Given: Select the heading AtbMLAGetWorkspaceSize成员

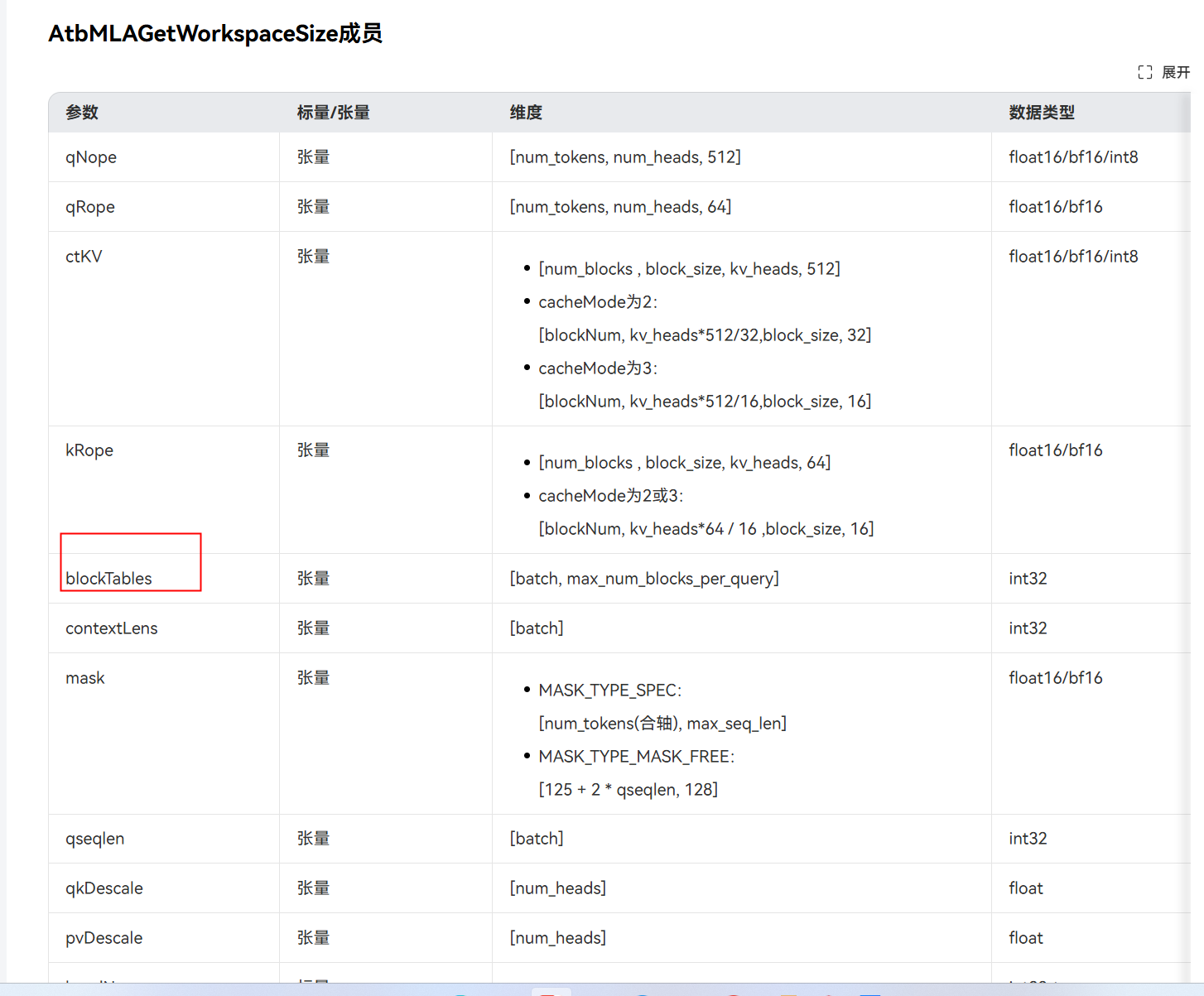Looking at the screenshot, I should point(215,33).
